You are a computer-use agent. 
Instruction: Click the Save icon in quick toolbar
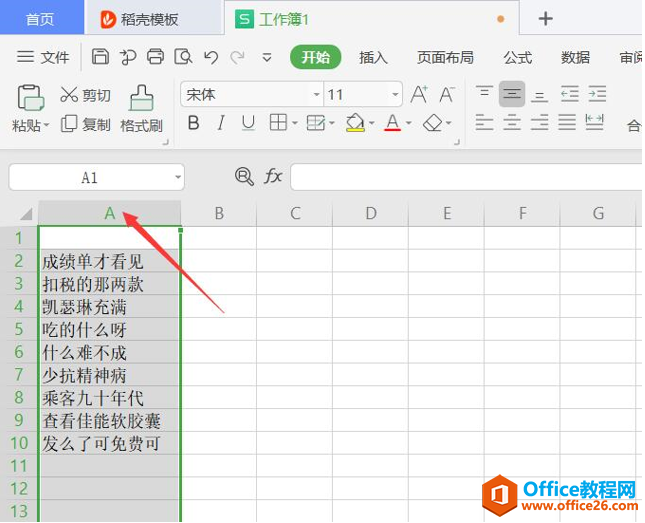pos(100,57)
